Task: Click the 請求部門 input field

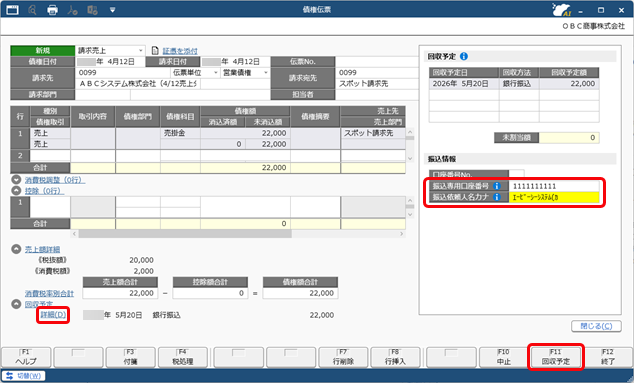Action: coord(103,94)
